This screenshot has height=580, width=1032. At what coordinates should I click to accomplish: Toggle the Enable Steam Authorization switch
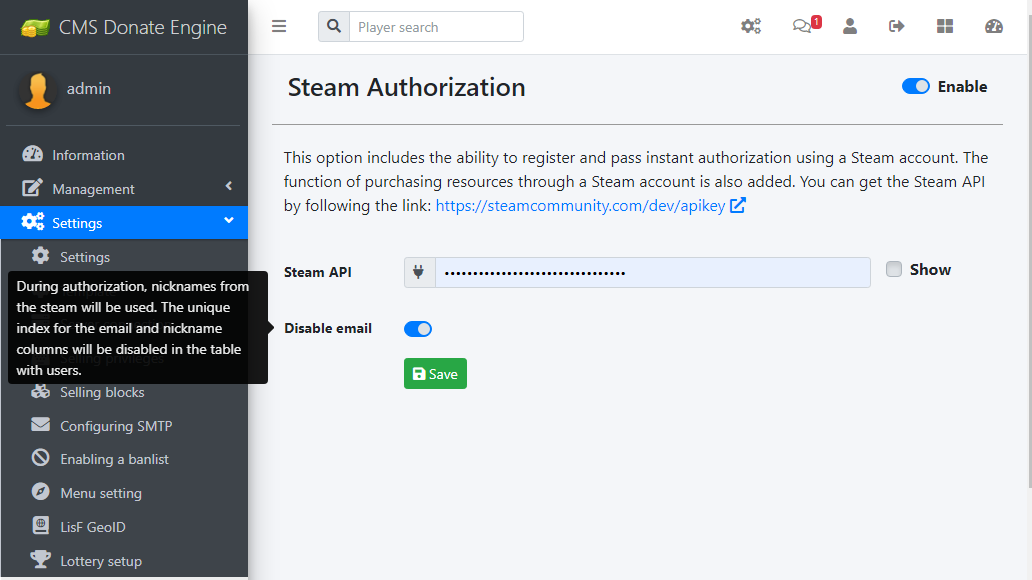tap(915, 87)
